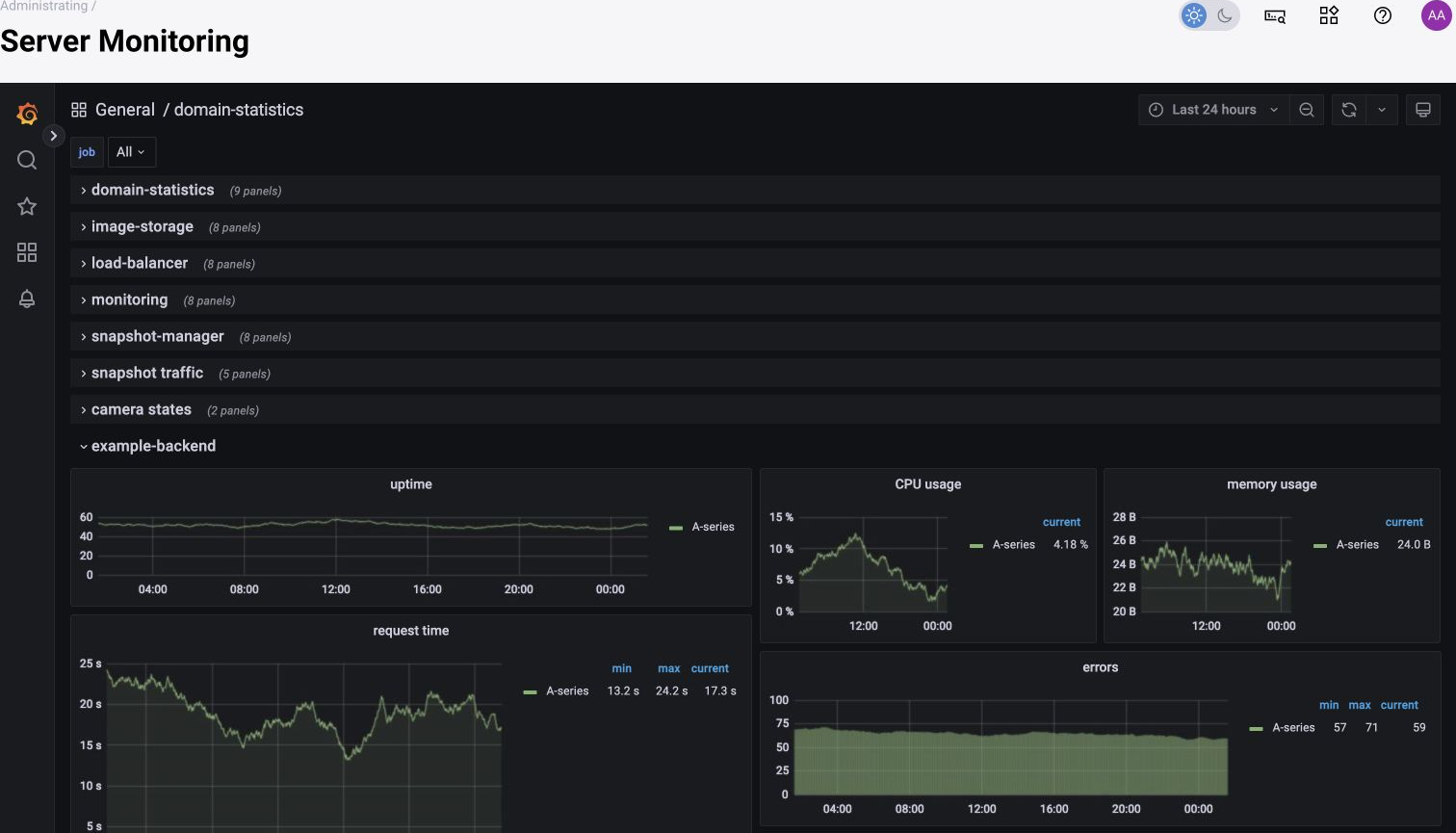Expand the monitoring row

click(755, 300)
